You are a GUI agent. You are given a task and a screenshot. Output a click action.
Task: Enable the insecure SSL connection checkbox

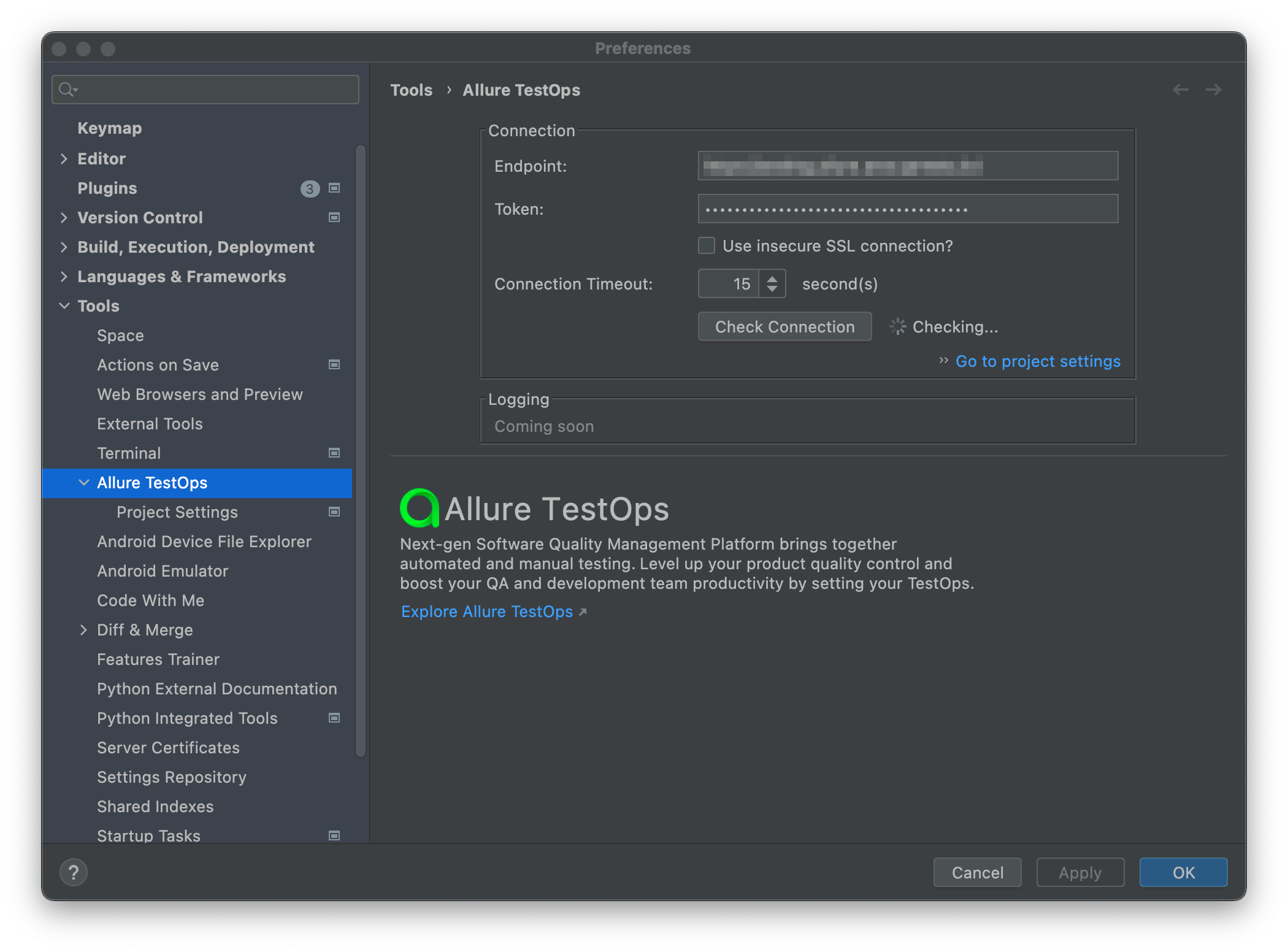coord(706,245)
